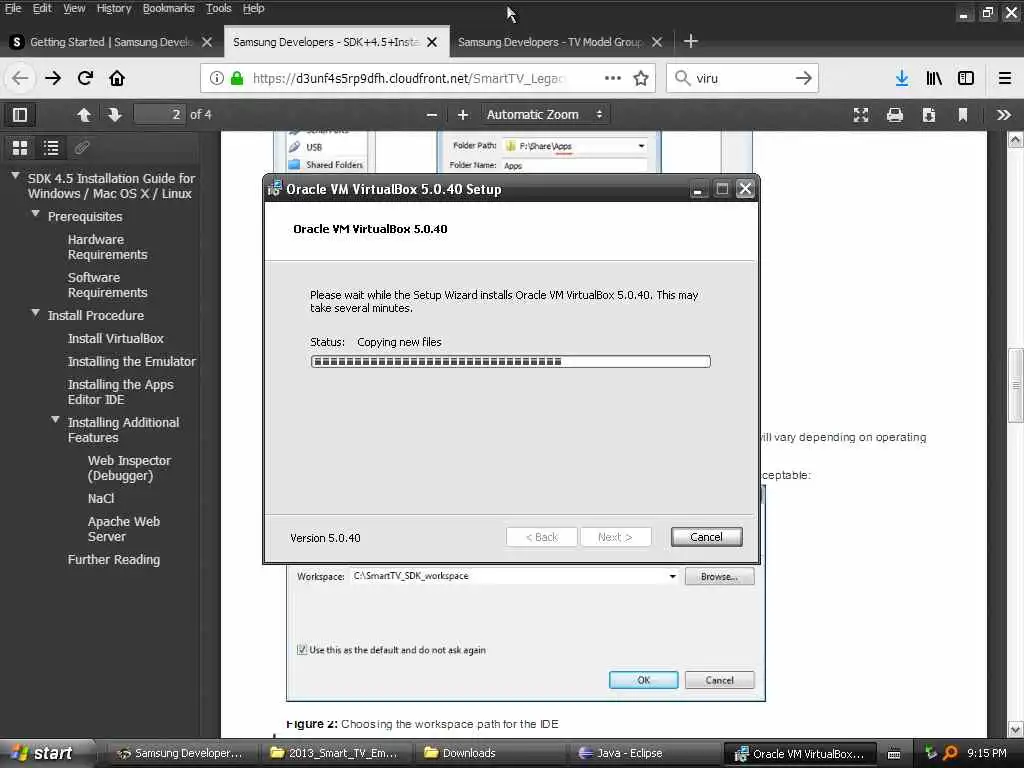1024x768 pixels.
Task: Go to previous PDF page
Action: [x=84, y=115]
